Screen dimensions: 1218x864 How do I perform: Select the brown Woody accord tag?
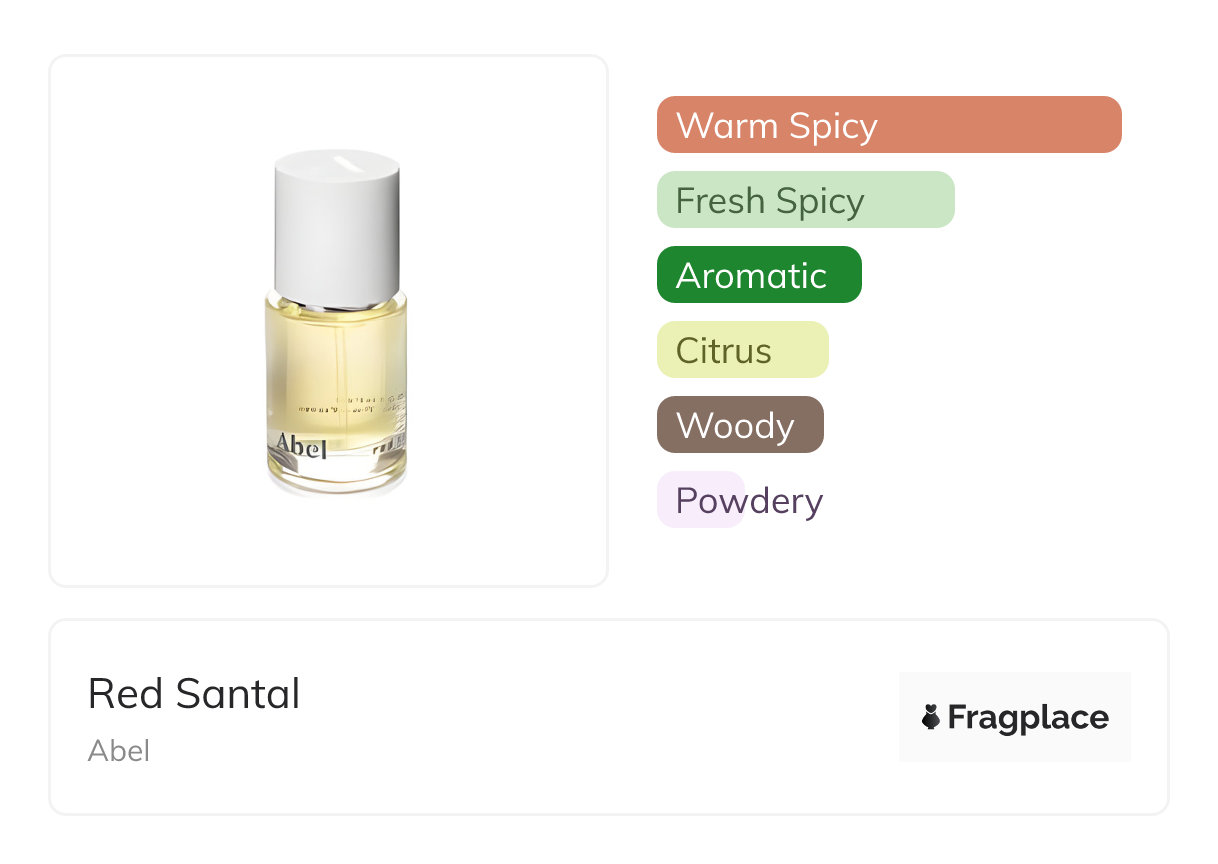click(740, 425)
